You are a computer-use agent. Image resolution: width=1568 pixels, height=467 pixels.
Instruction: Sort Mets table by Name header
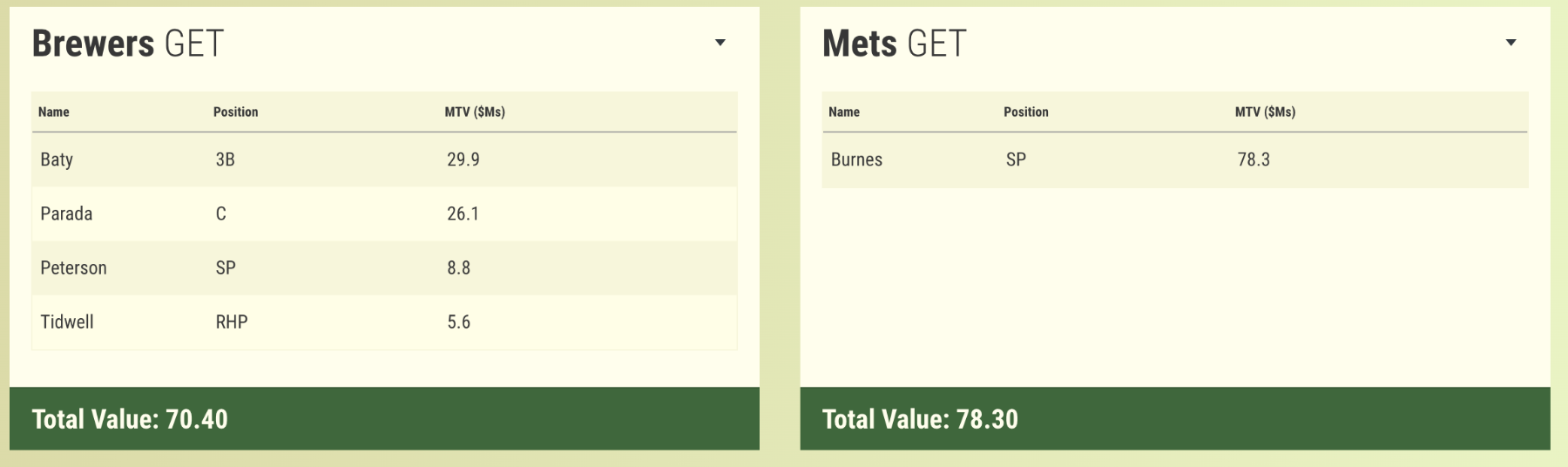[x=844, y=112]
